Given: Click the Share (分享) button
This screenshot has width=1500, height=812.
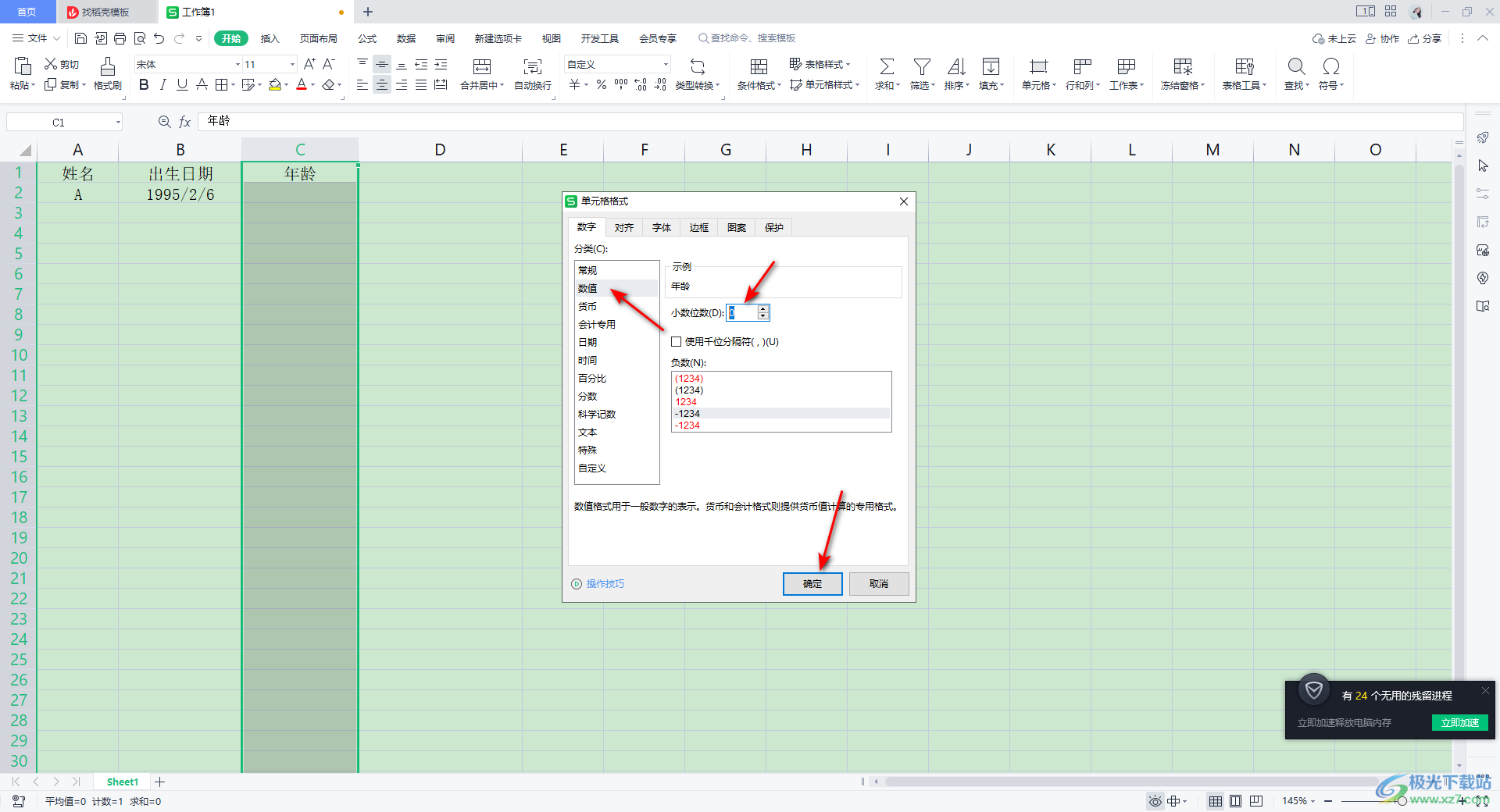Looking at the screenshot, I should point(1425,38).
